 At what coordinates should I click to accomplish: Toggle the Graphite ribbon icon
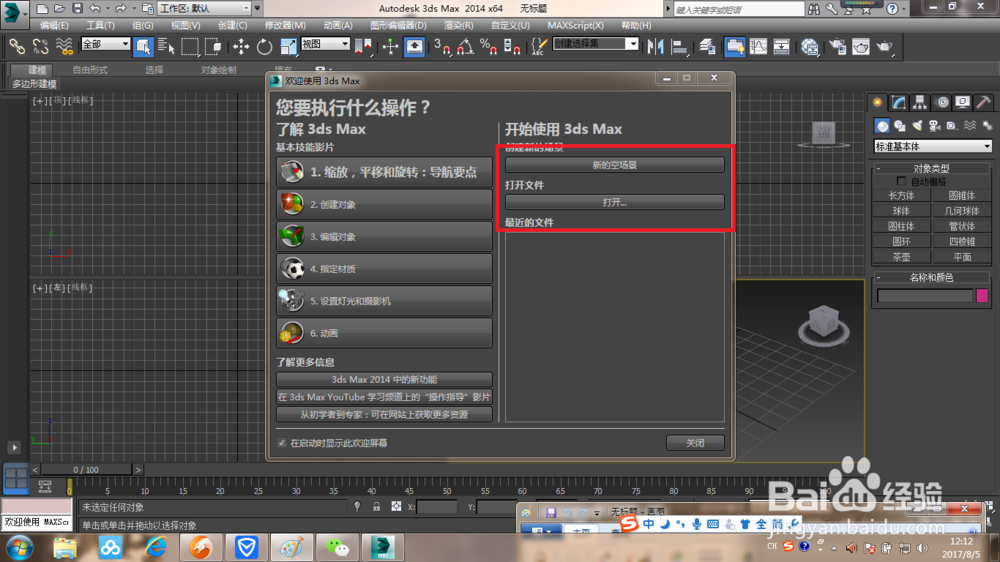point(734,47)
